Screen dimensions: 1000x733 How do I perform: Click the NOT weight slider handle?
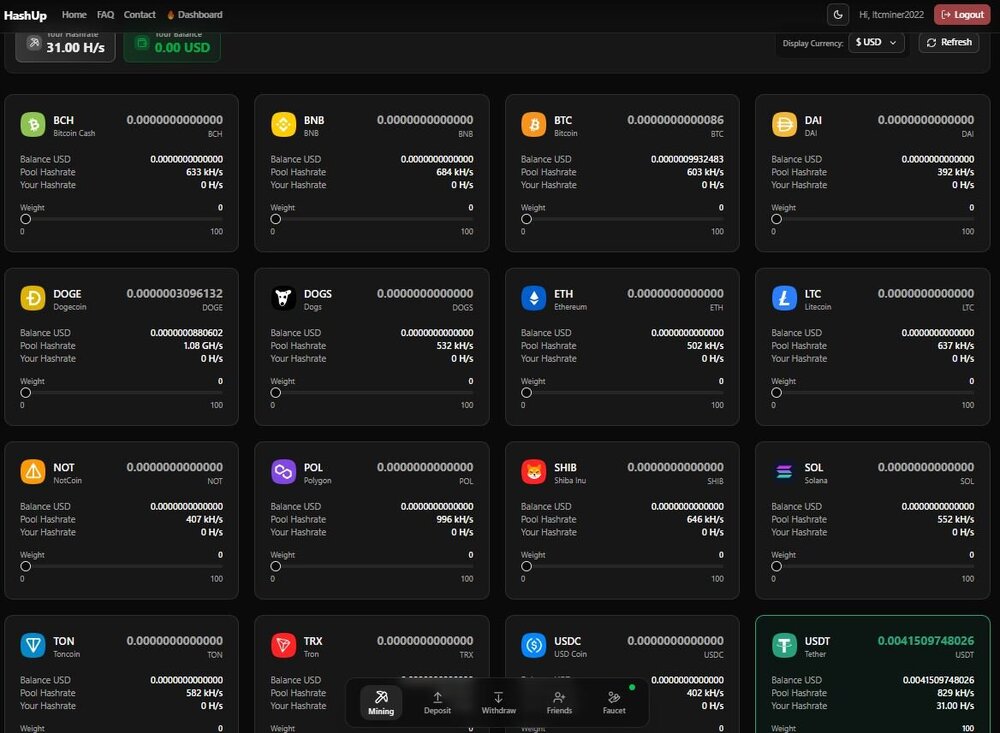click(26, 566)
